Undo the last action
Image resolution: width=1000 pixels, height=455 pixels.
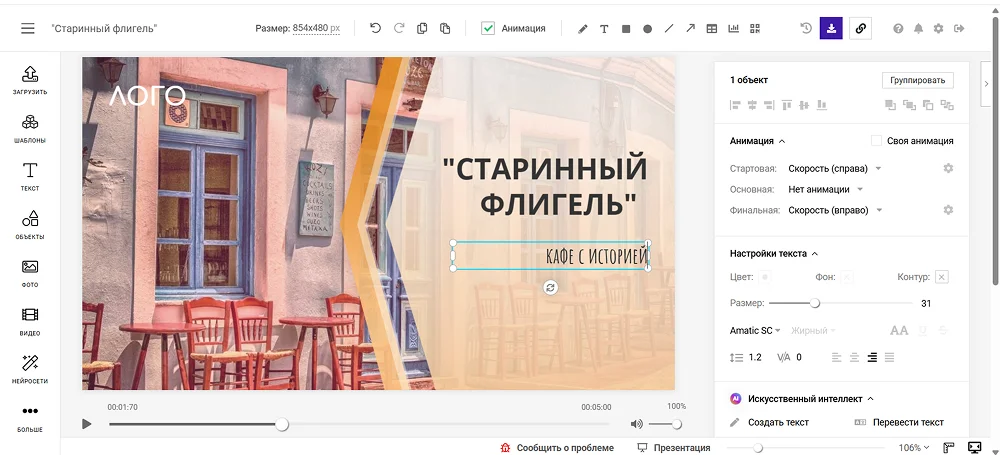click(375, 28)
